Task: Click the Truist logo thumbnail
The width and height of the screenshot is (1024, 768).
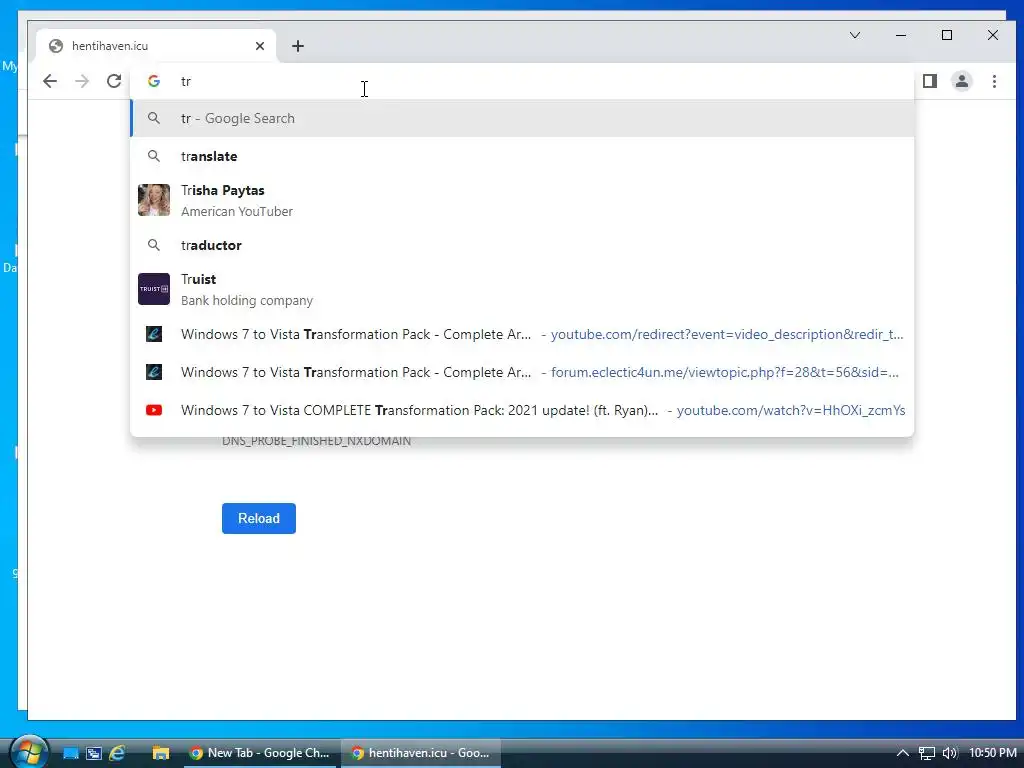Action: (154, 289)
